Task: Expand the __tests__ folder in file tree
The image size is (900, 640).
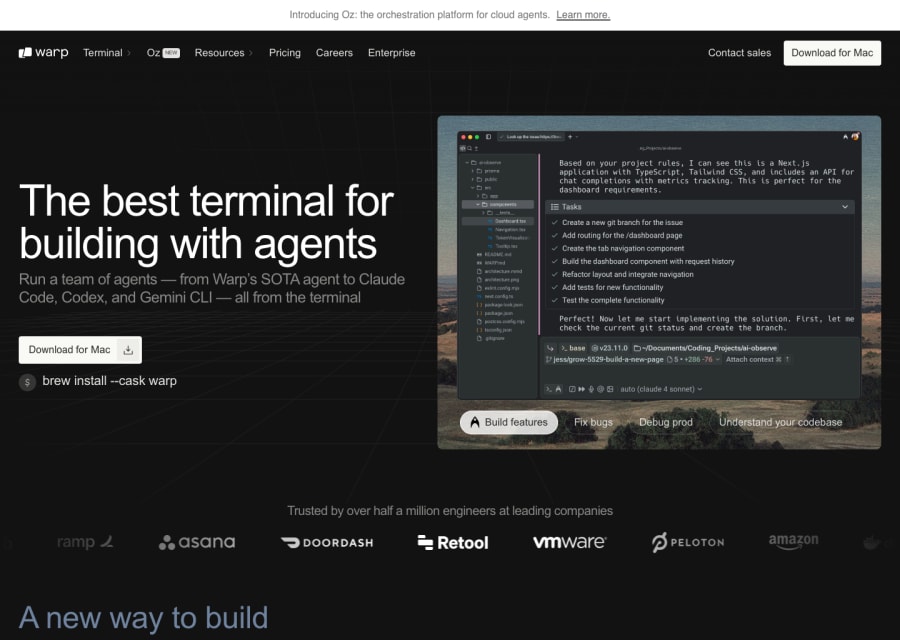Action: pyautogui.click(x=483, y=213)
